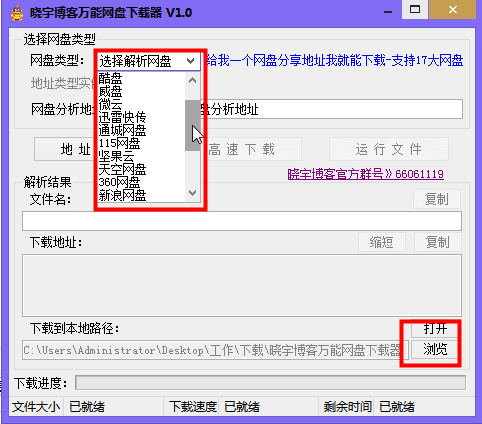482x424 pixels.
Task: Click the 网盘分析地址 input field
Action: tap(332, 109)
